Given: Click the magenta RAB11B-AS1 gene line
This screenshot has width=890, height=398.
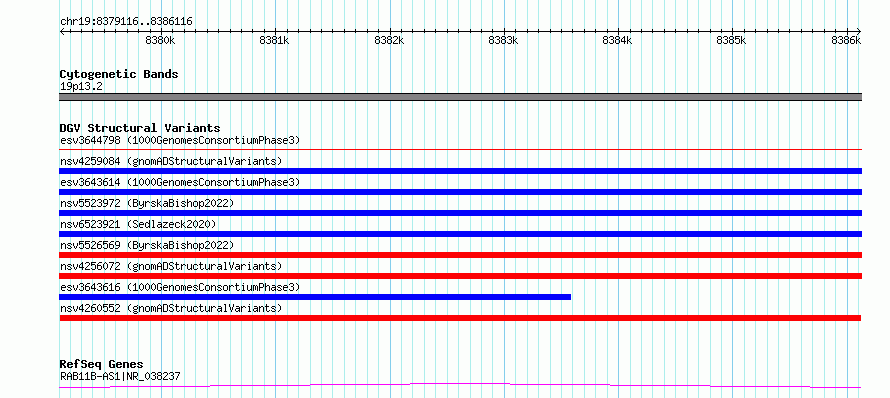Looking at the screenshot, I should pos(460,386).
